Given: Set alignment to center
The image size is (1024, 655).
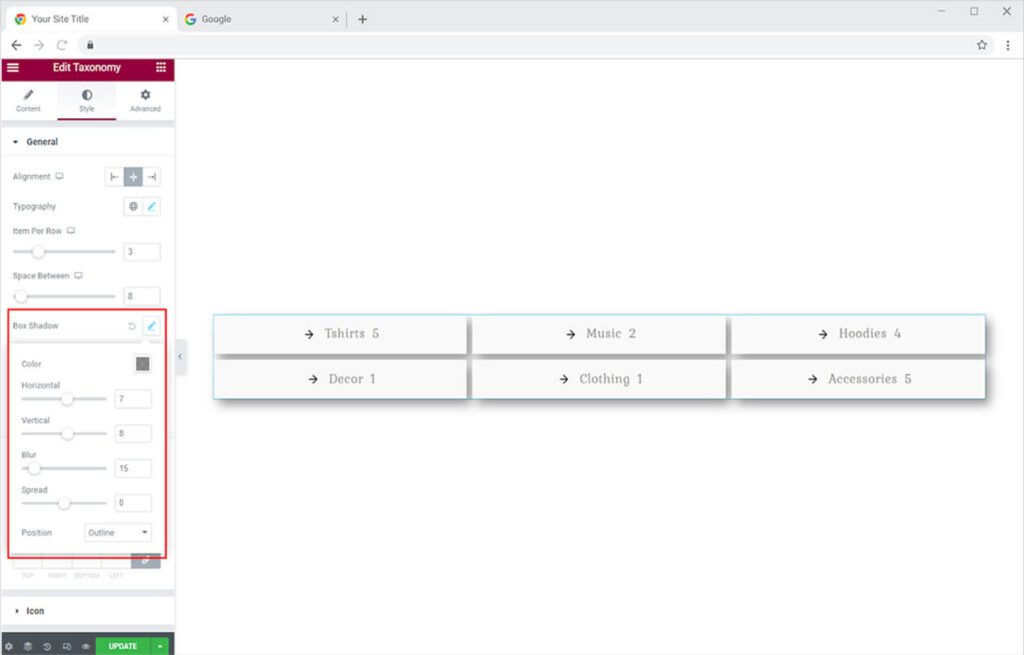Looking at the screenshot, I should [x=133, y=177].
